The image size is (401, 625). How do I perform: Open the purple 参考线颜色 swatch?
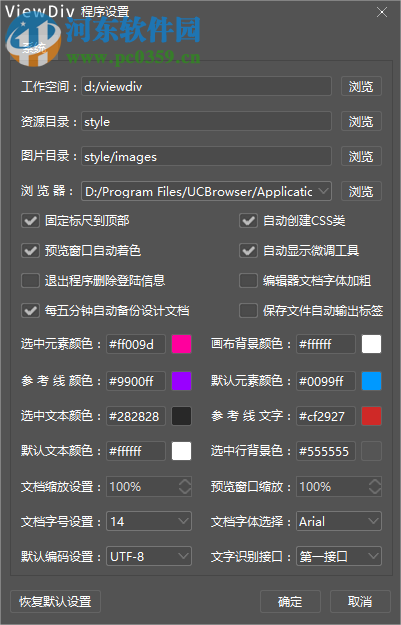(x=181, y=381)
